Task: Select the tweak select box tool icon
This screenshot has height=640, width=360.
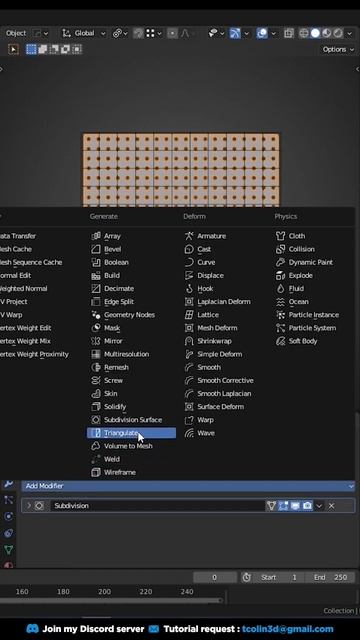Action: click(13, 49)
